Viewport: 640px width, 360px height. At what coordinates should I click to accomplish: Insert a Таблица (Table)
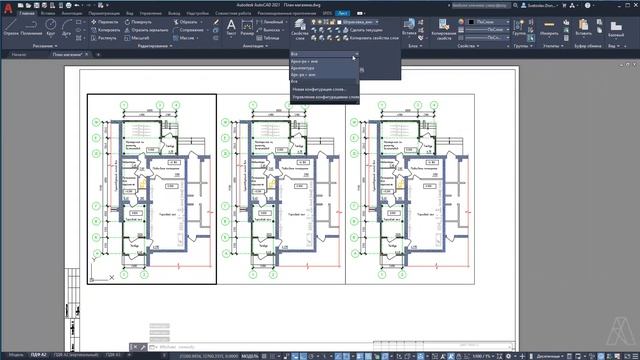coord(268,38)
